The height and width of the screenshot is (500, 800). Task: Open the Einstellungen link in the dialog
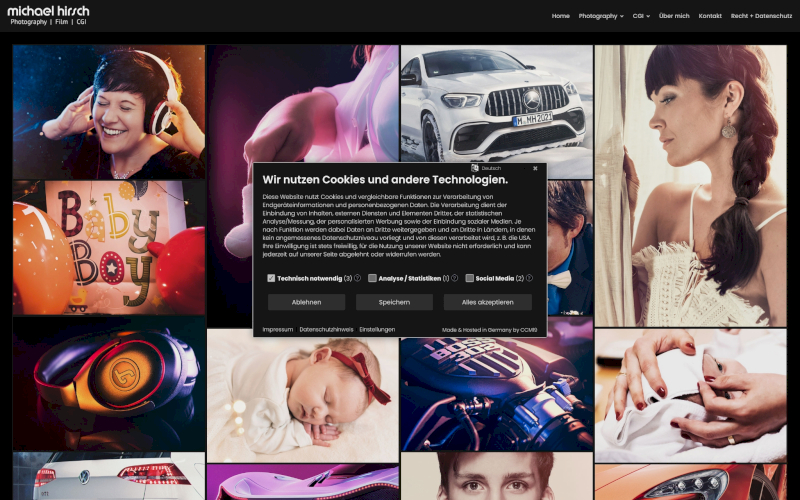click(x=377, y=329)
